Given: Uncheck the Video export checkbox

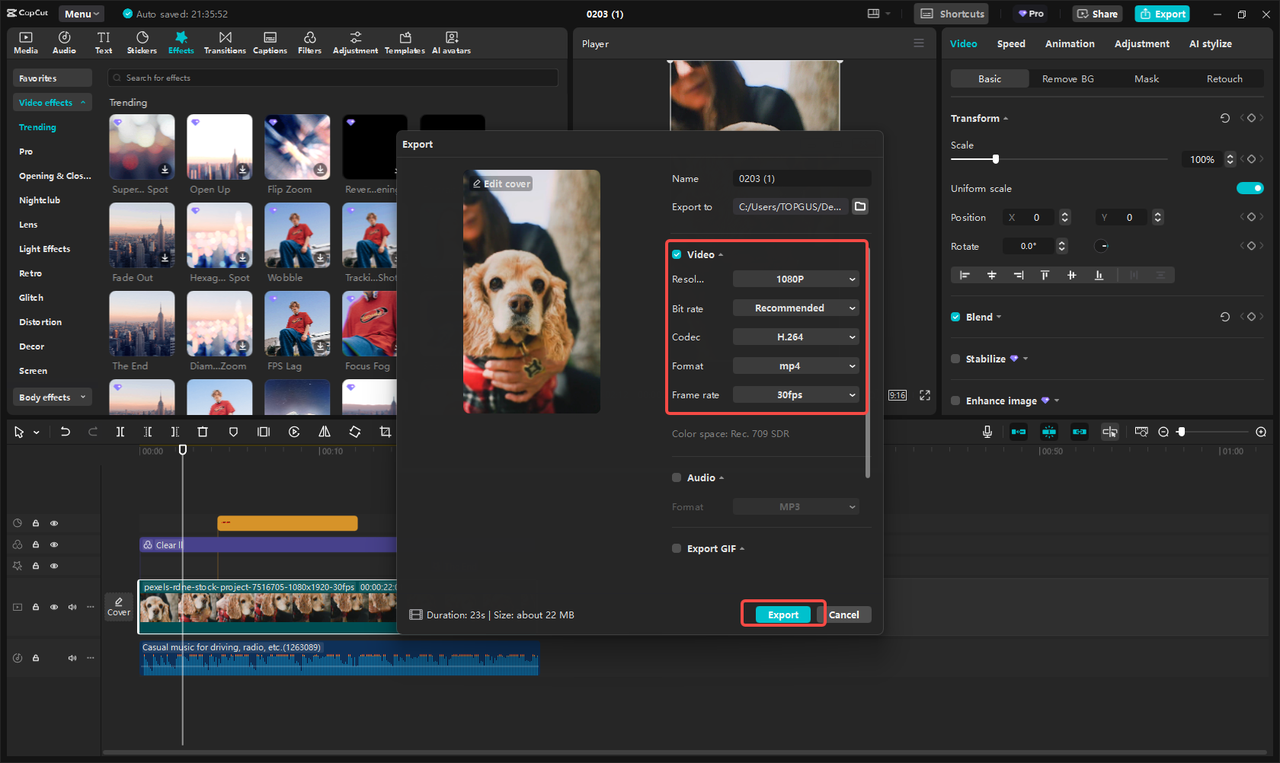Looking at the screenshot, I should (676, 254).
